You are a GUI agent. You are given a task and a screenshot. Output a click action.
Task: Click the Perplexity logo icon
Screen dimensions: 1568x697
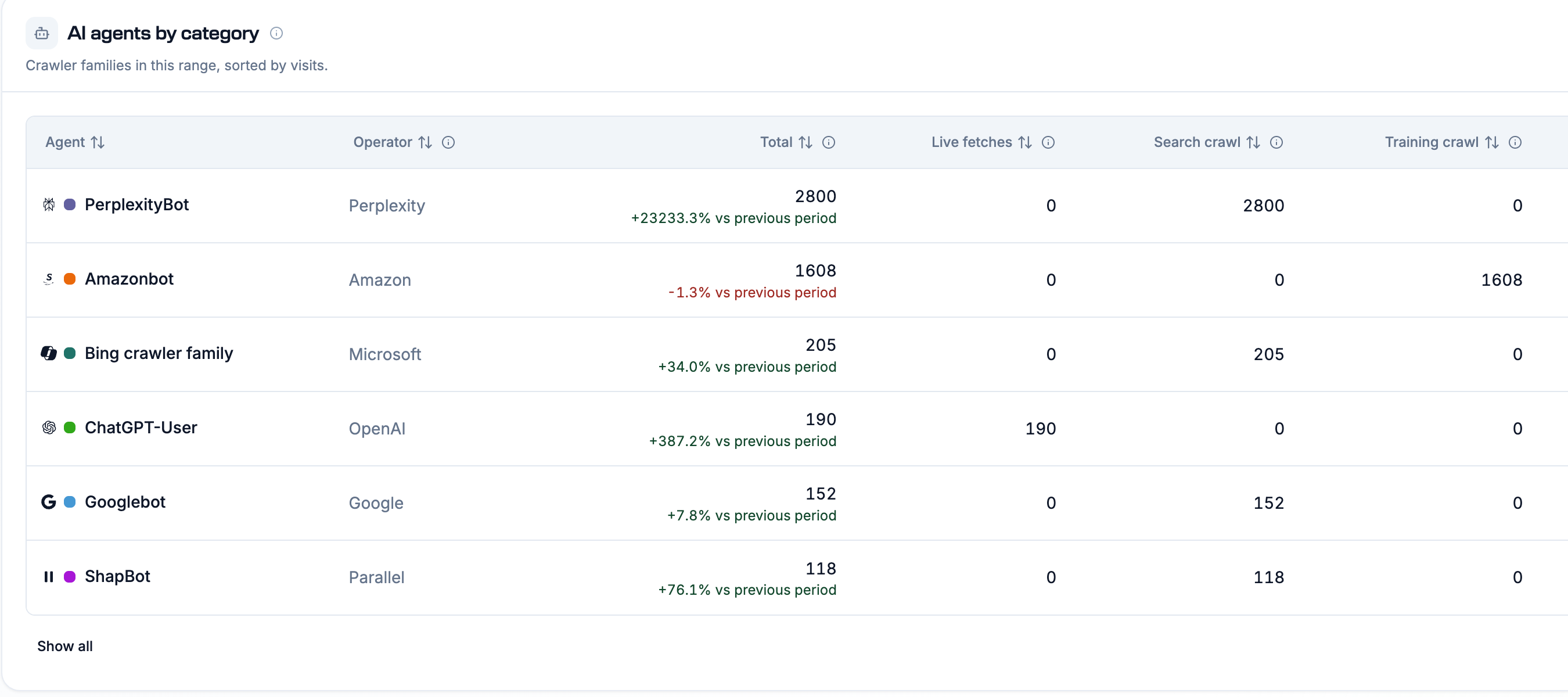coord(49,204)
